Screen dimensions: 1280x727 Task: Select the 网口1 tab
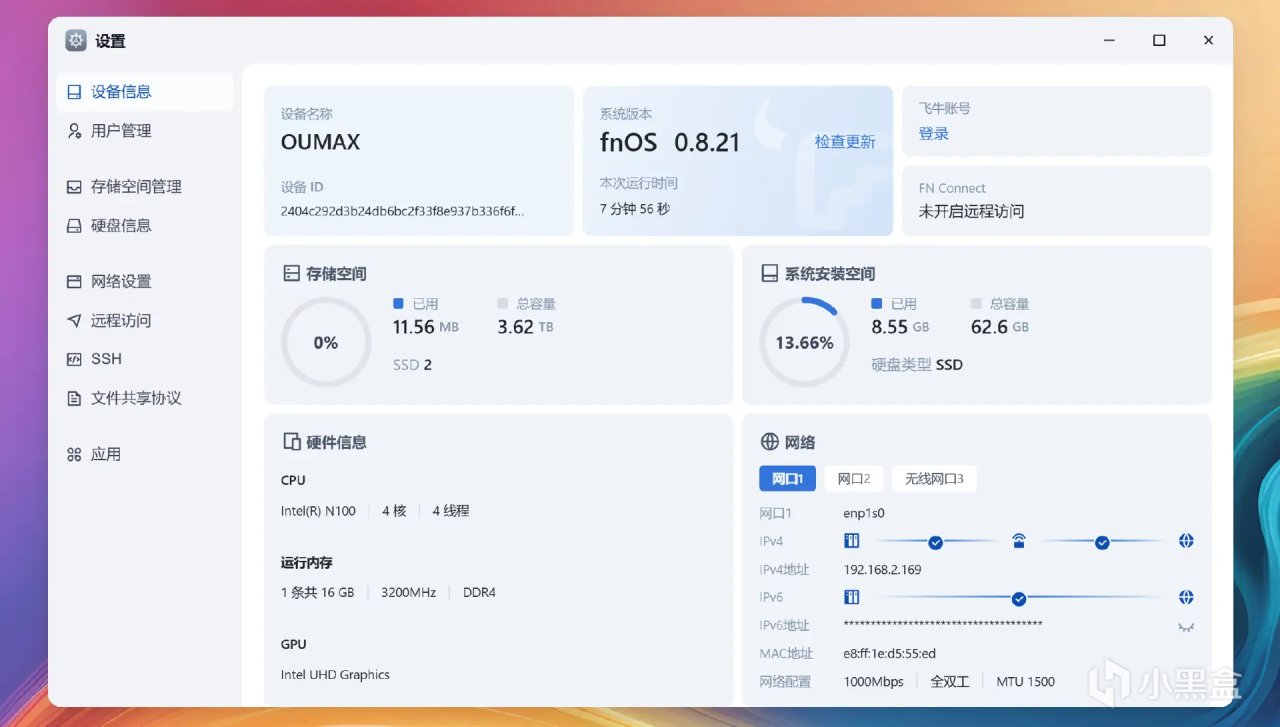[x=788, y=479]
